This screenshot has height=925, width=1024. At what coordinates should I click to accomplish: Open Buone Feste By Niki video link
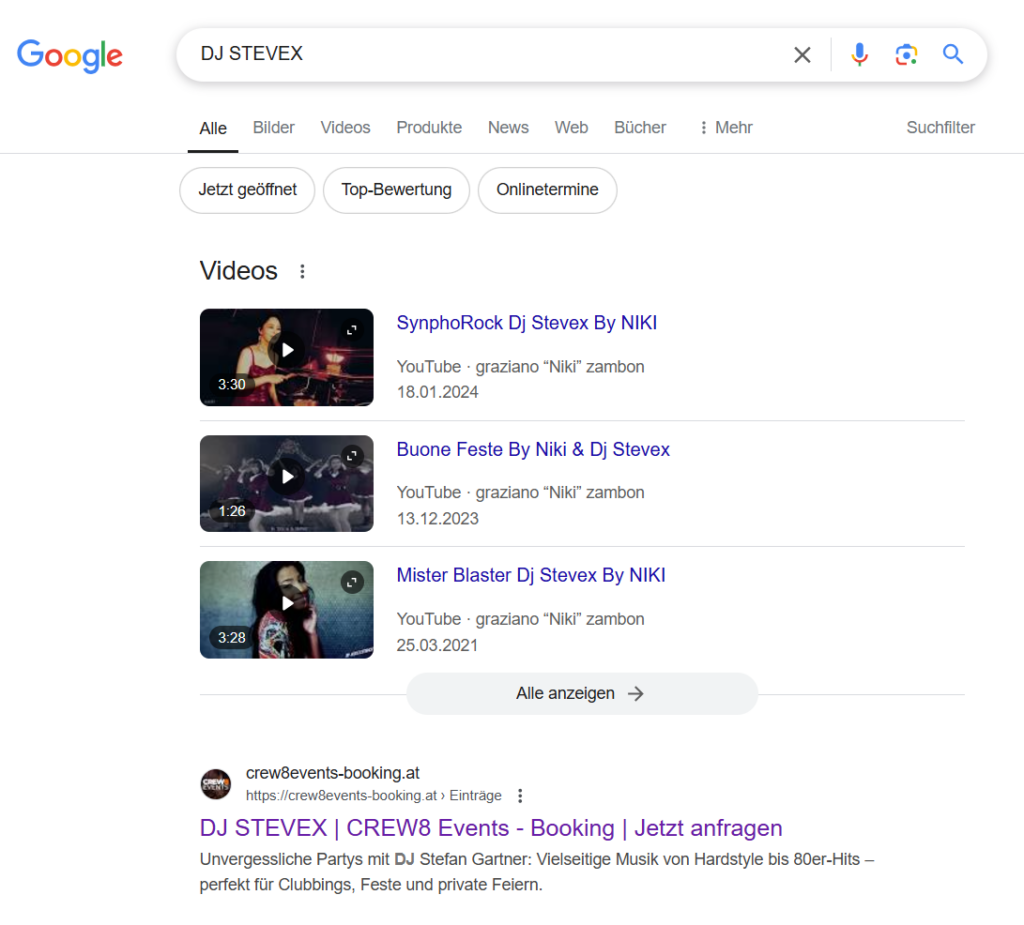tap(533, 450)
